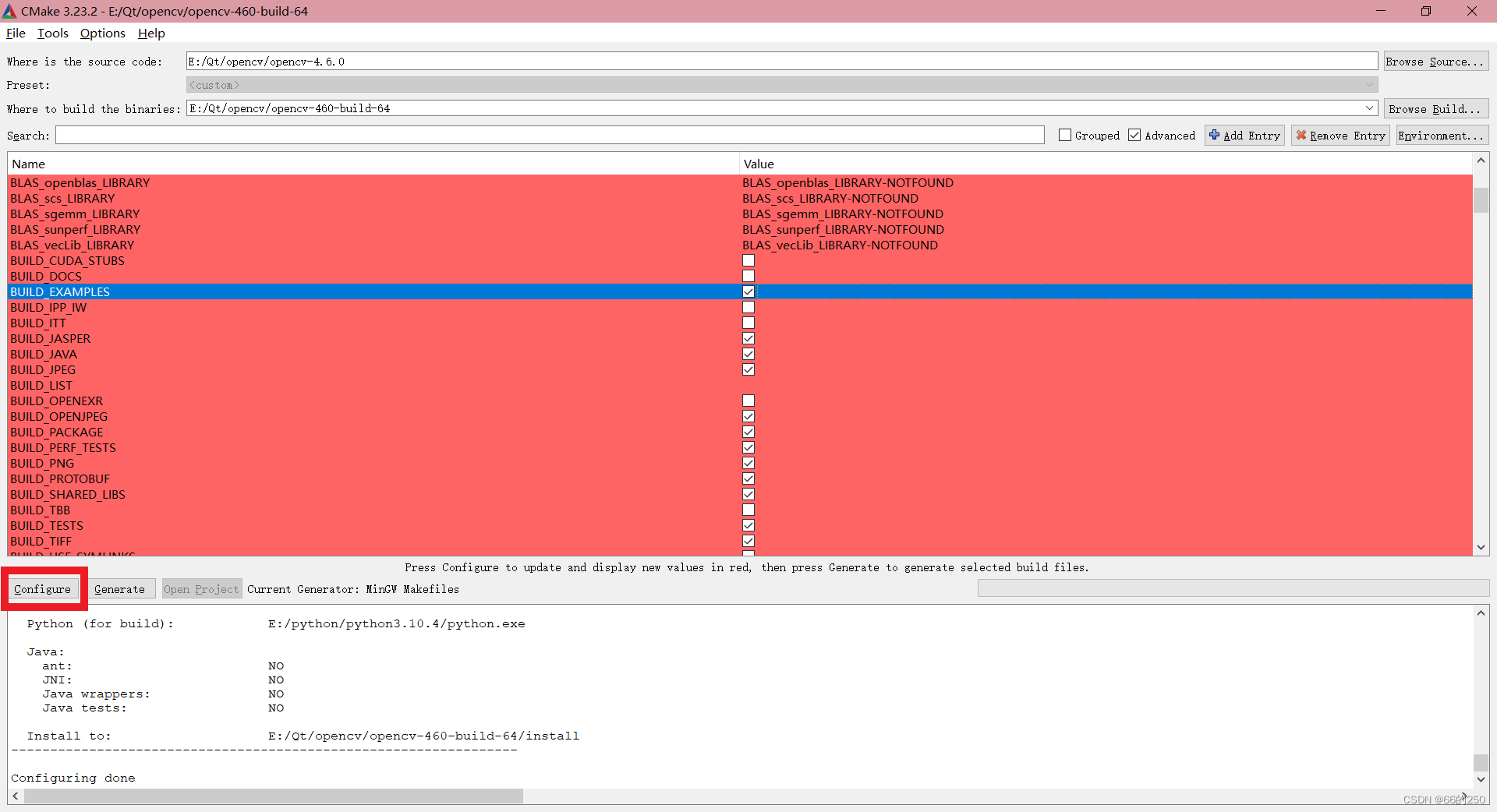Enable the BUILD_CUDA_STUBS checkbox

pos(748,260)
